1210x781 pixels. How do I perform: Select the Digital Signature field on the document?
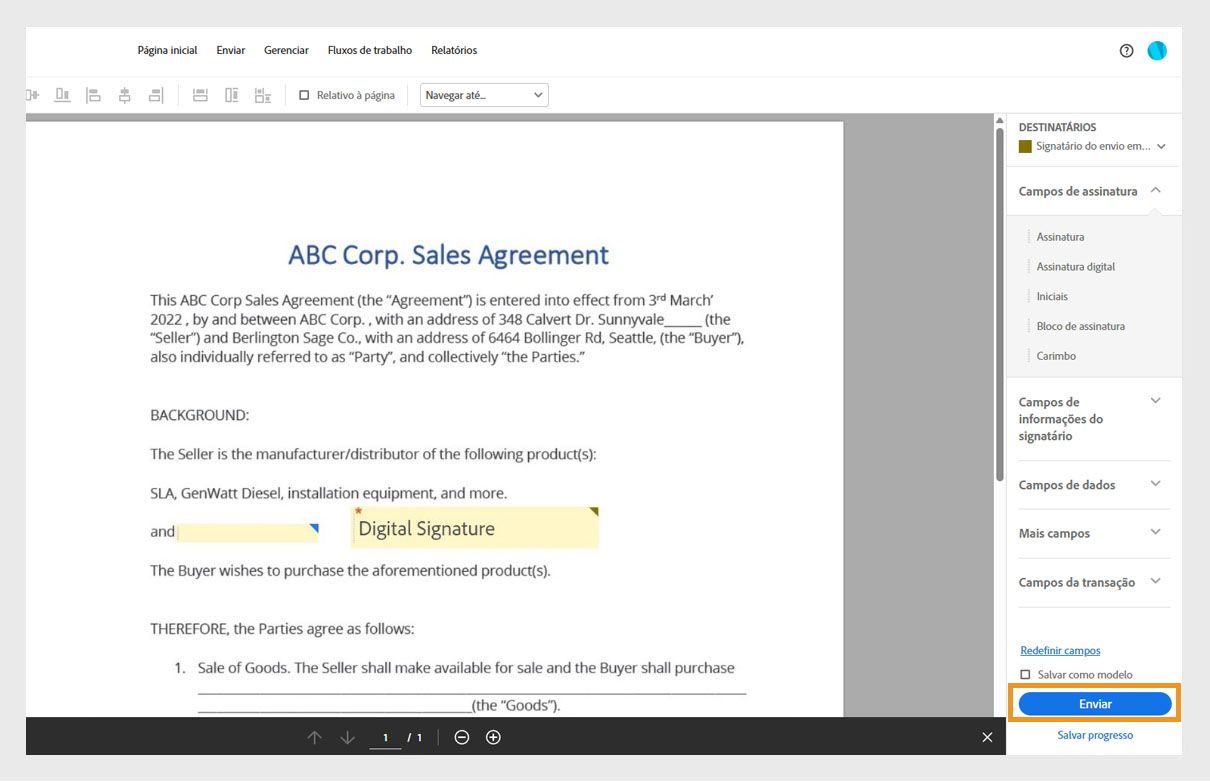pyautogui.click(x=474, y=527)
